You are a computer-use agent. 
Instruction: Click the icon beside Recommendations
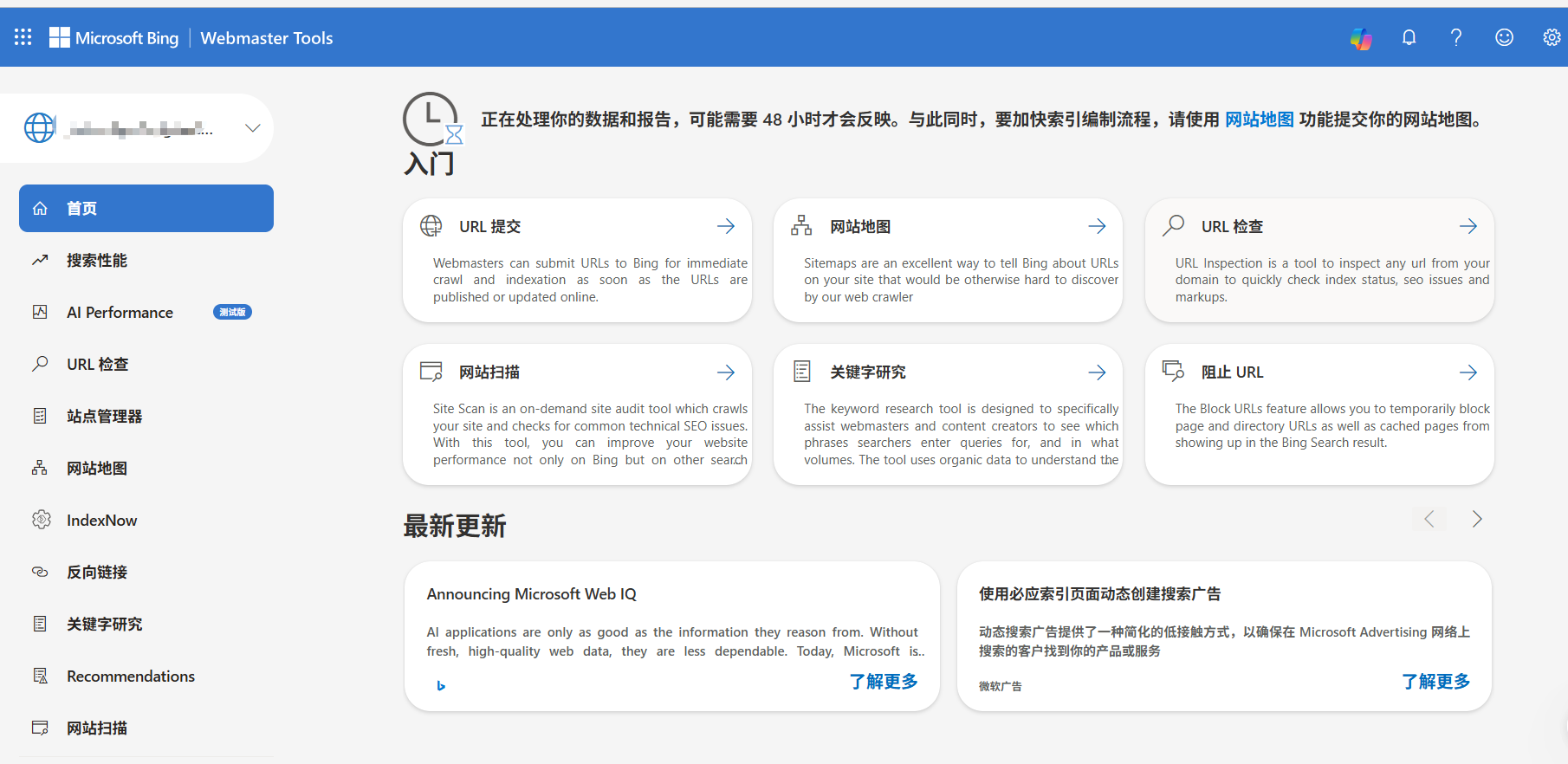(40, 676)
